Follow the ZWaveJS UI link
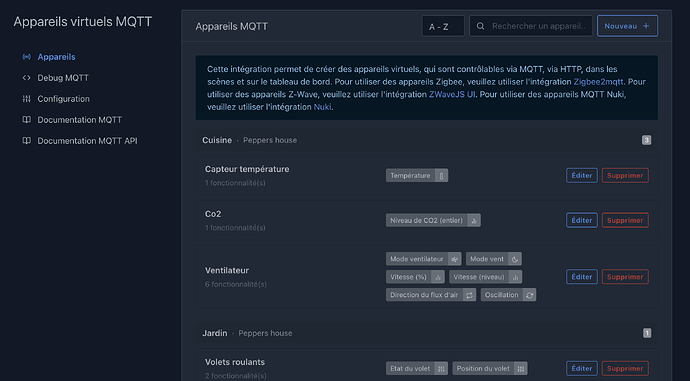Image resolution: width=690 pixels, height=381 pixels. click(x=452, y=95)
